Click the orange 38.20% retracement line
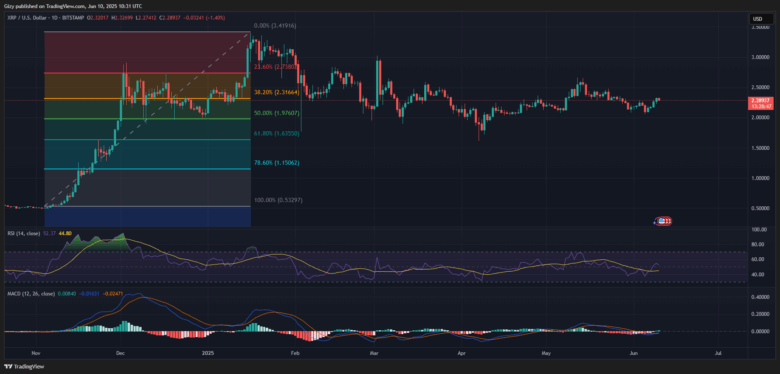This screenshot has height=374, width=780. tap(148, 98)
